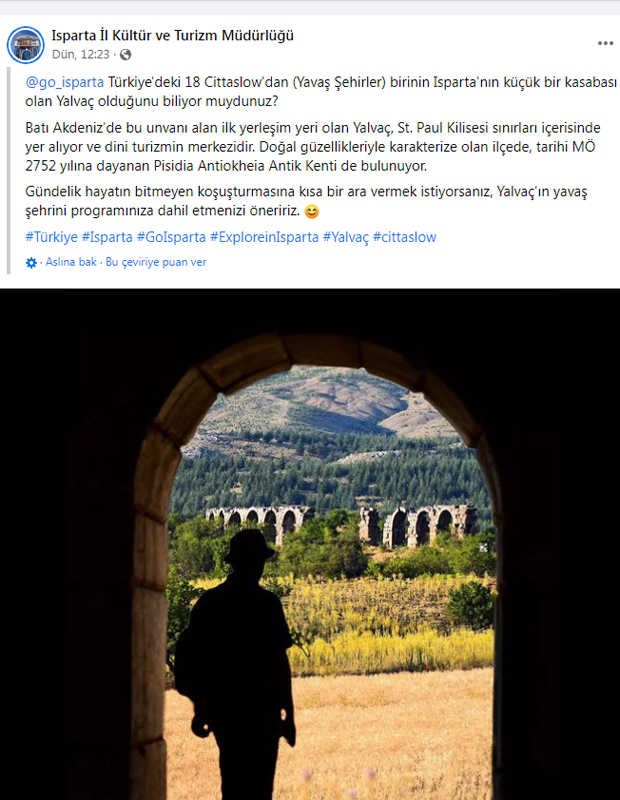Viewport: 620px width, 800px height.
Task: Click the Dün, 12:23 timestamp
Action: [x=81, y=54]
